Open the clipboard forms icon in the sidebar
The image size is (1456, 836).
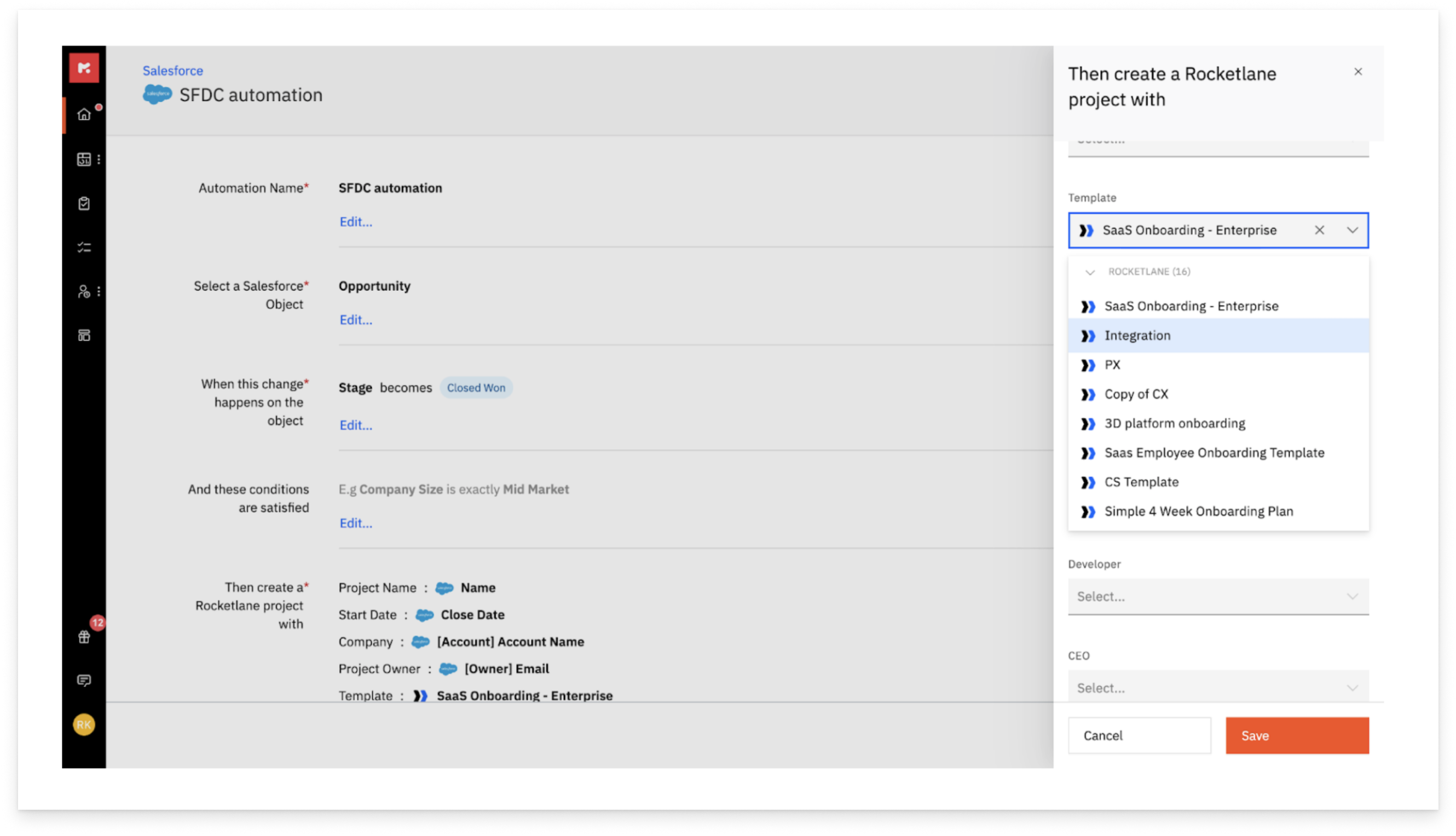84,204
